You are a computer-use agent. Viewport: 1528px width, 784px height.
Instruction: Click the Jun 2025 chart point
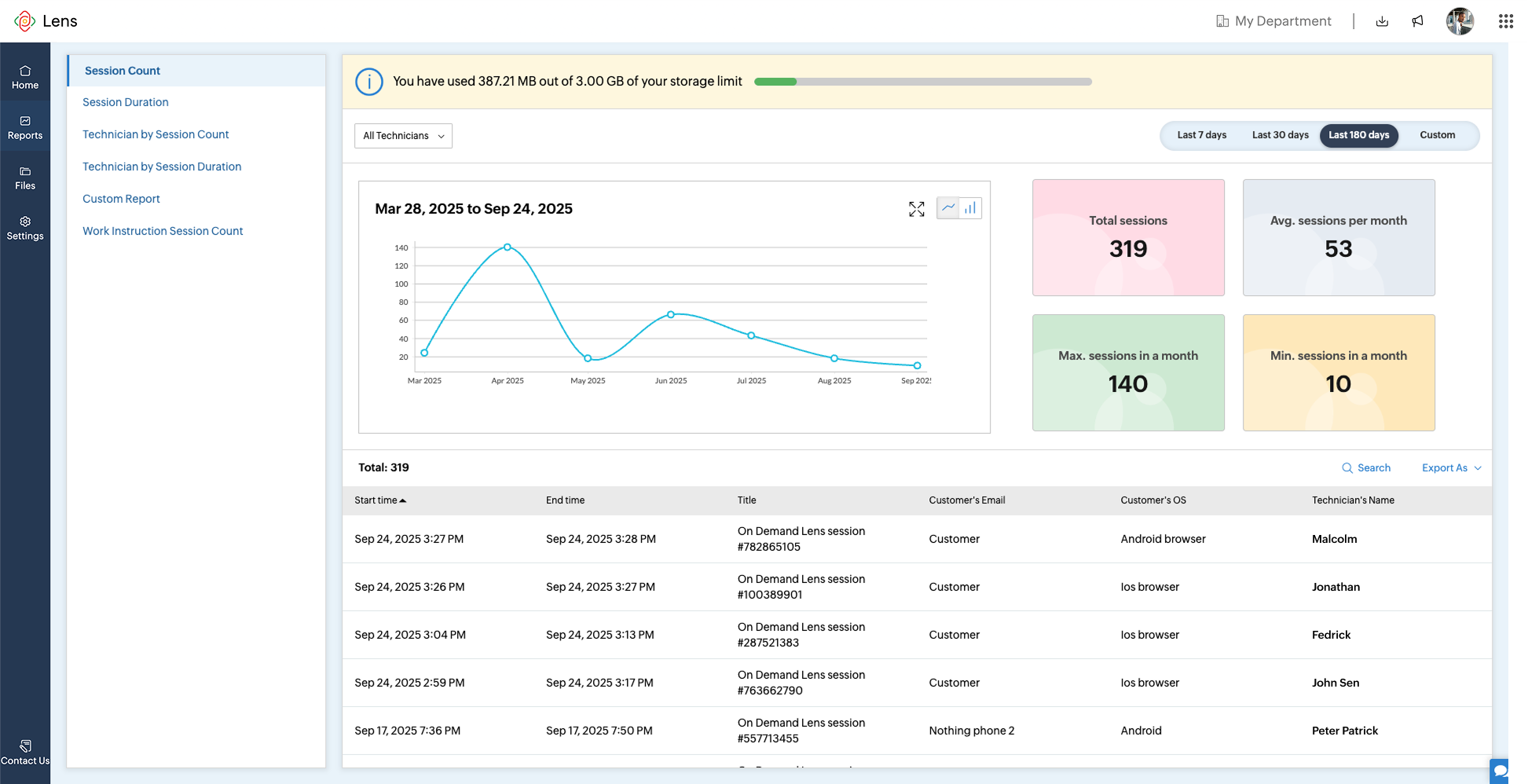[x=671, y=314]
